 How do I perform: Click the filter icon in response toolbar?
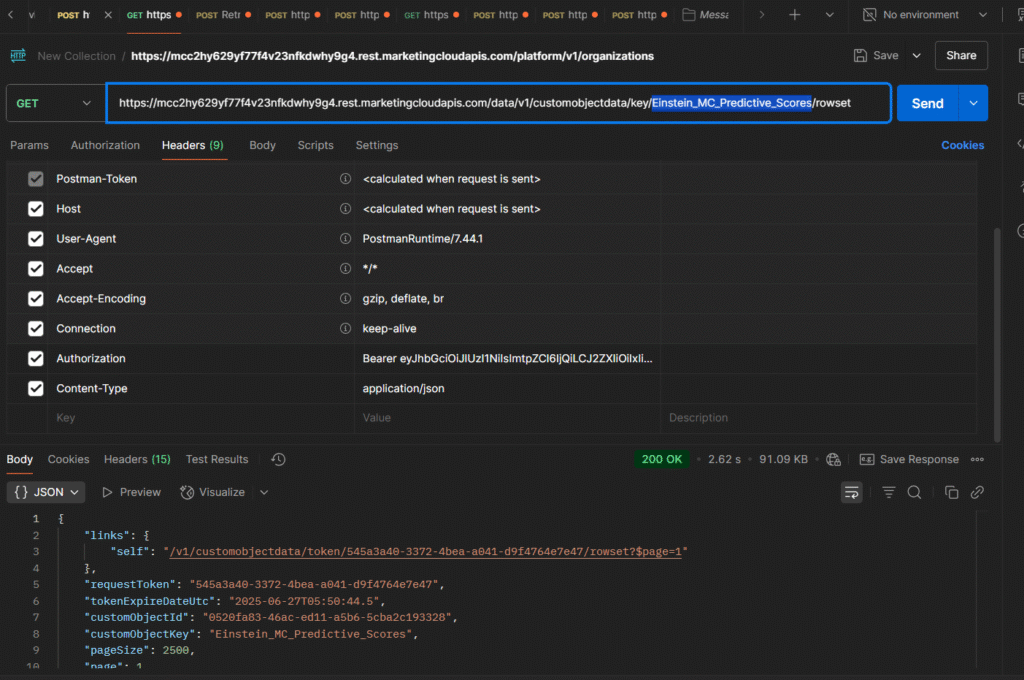(887, 492)
